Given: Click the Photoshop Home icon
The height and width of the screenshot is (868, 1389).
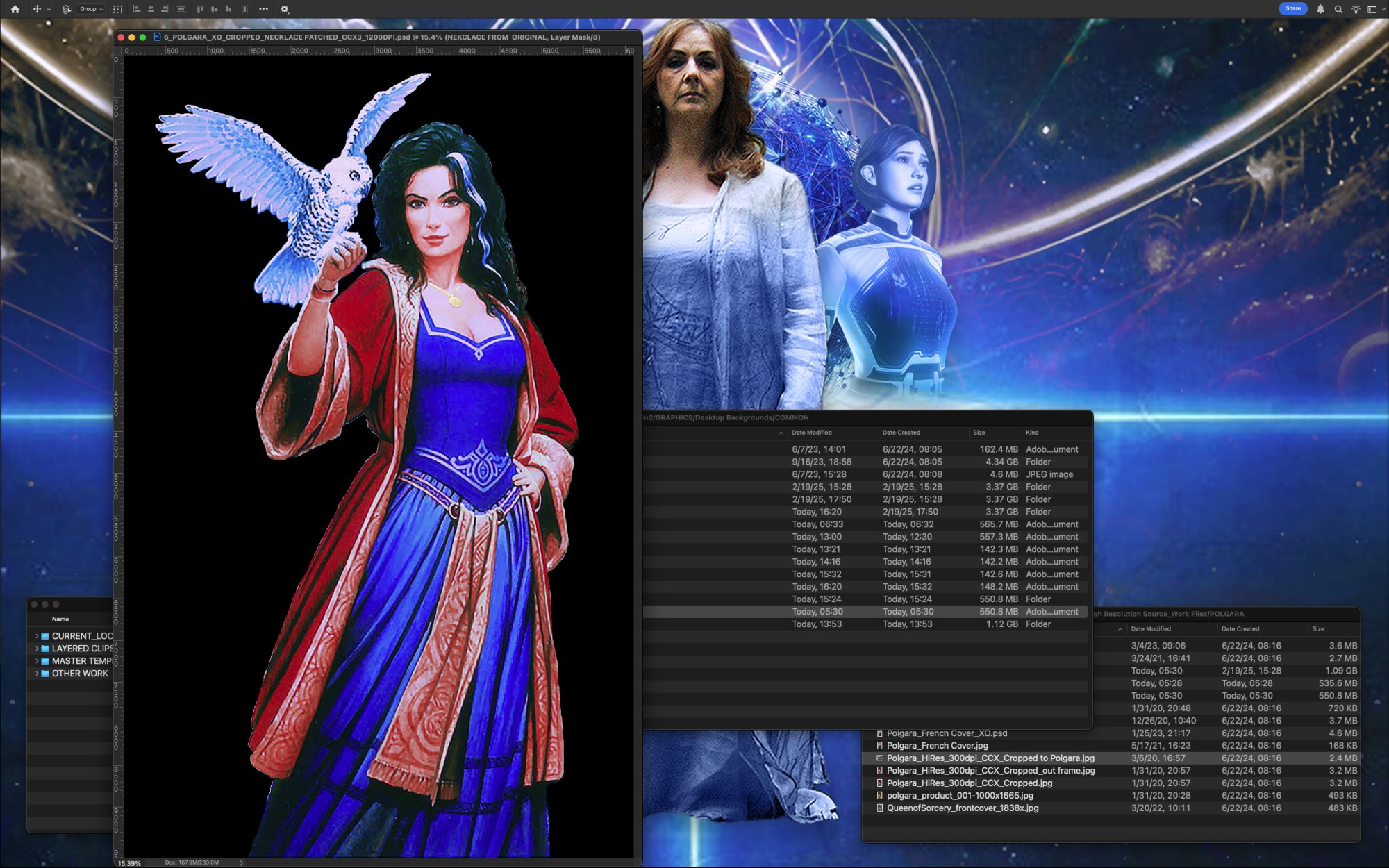Looking at the screenshot, I should coord(15,9).
